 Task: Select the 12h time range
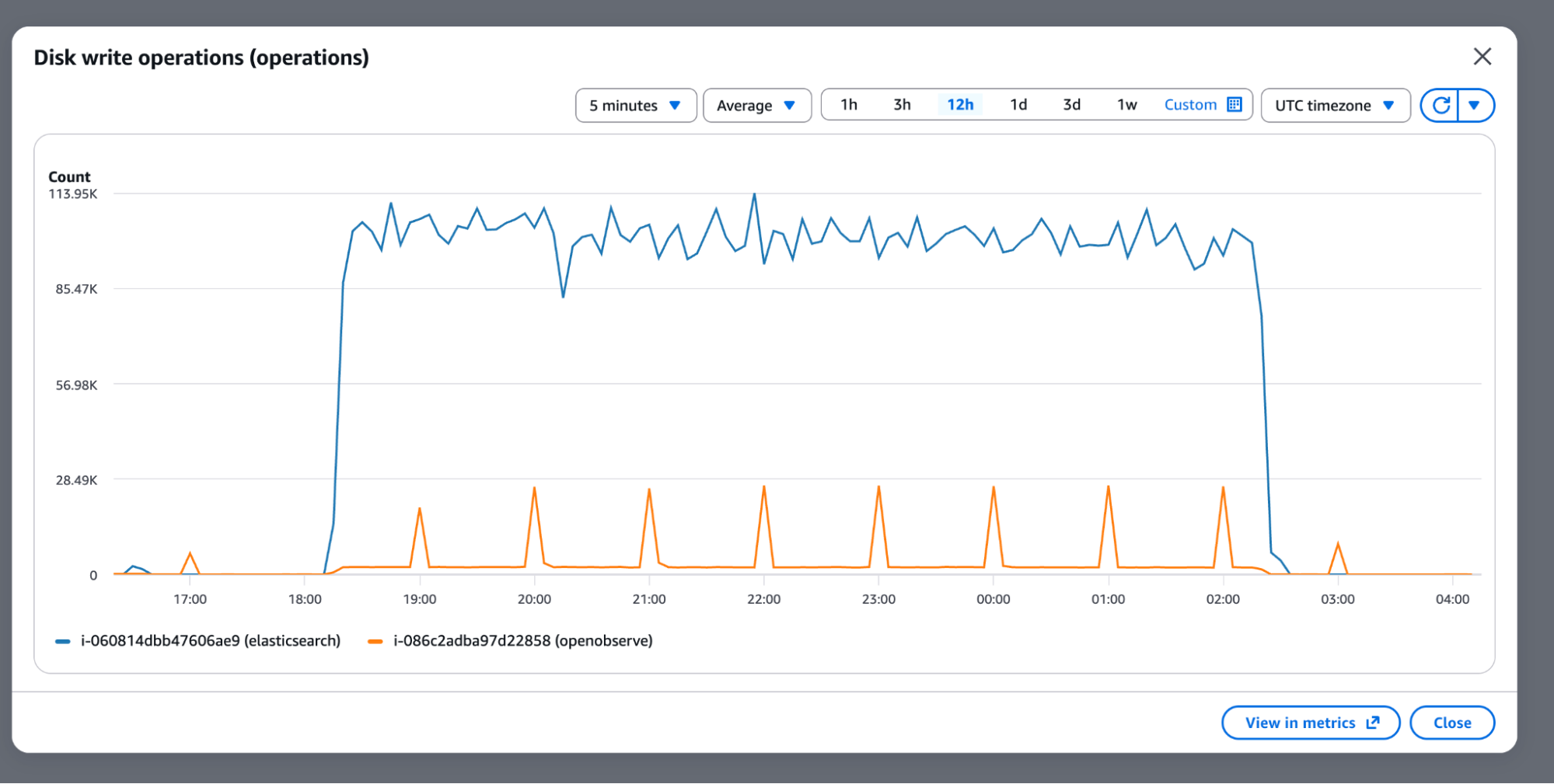pyautogui.click(x=960, y=105)
